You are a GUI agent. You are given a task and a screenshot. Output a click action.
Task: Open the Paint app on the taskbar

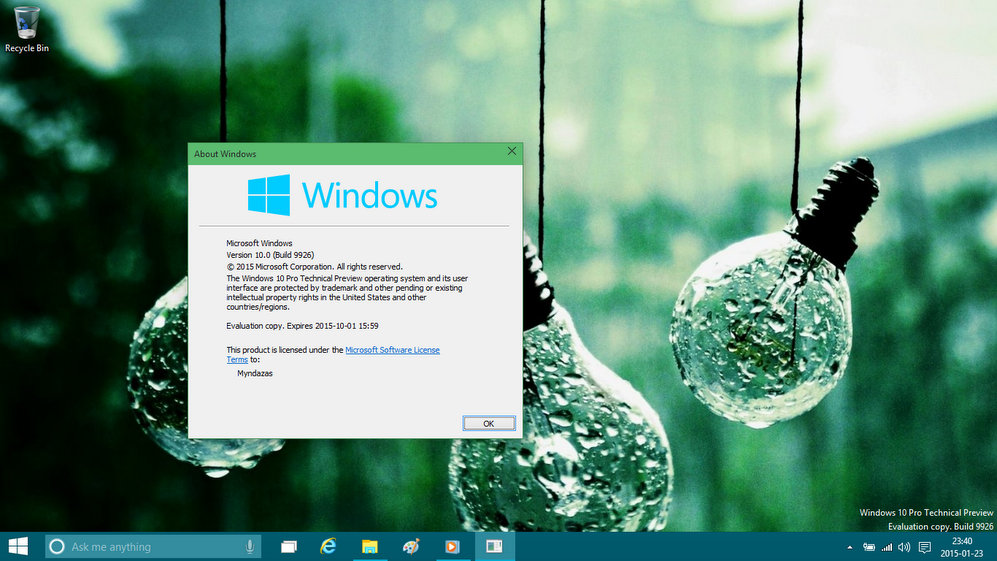410,547
